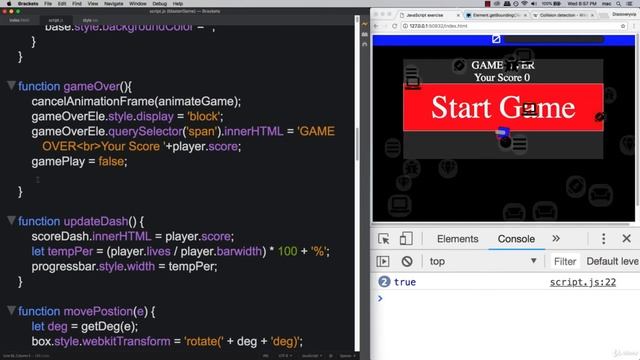Screen dimensions: 640x360
Task: Click the battery status in the menu bar
Action: click(x=551, y=4)
